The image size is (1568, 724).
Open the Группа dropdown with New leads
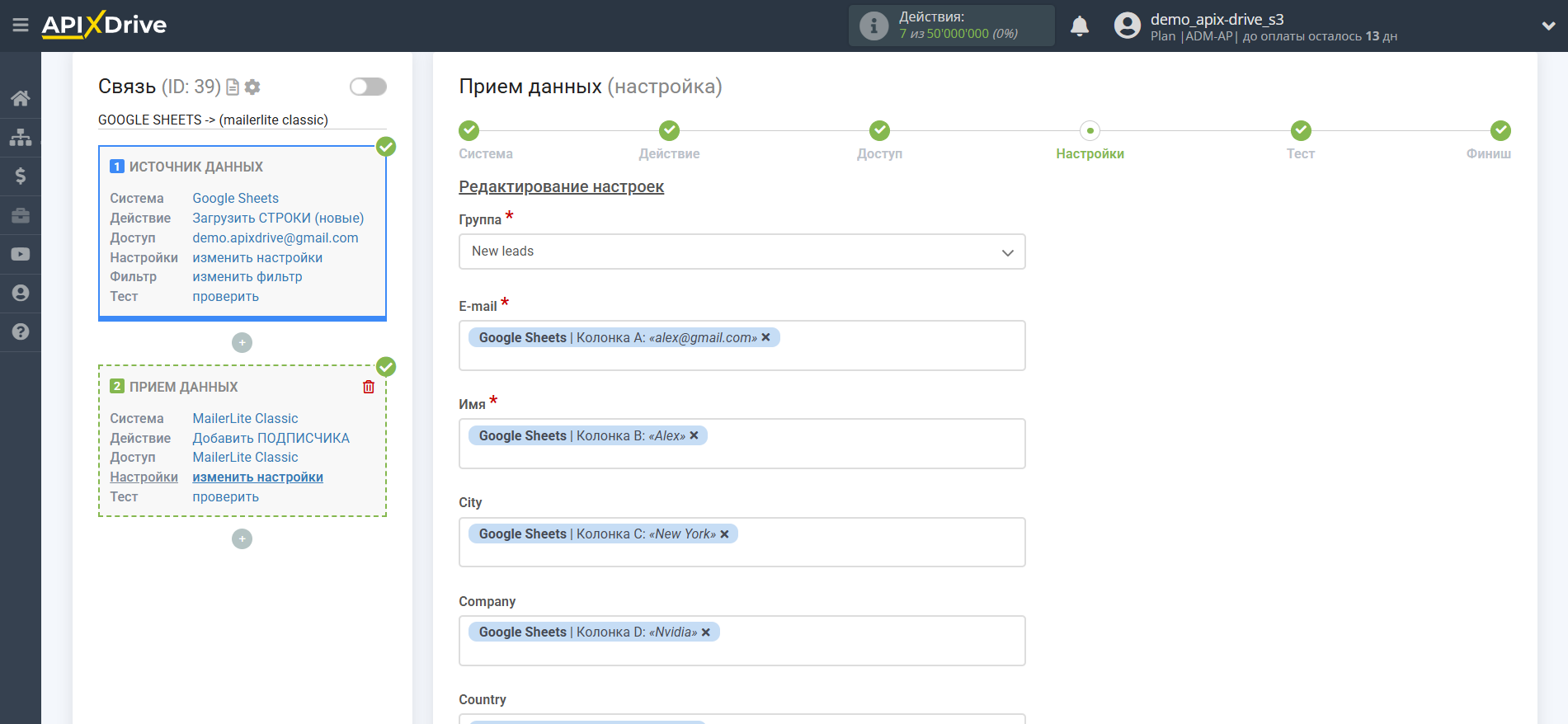coord(742,252)
